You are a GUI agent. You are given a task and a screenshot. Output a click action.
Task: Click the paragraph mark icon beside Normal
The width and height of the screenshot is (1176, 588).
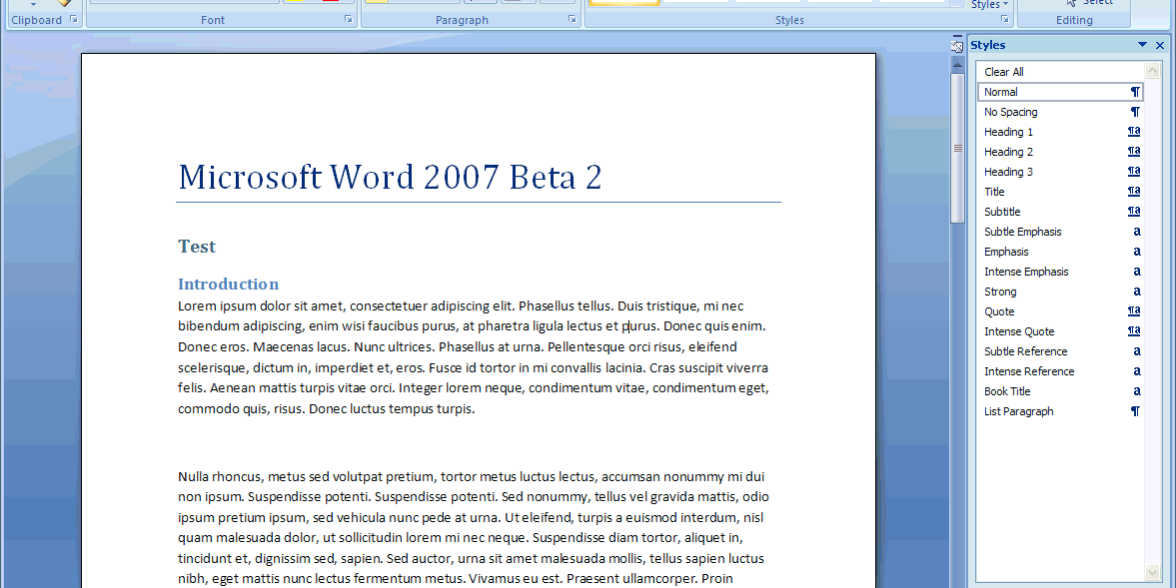coord(1136,92)
